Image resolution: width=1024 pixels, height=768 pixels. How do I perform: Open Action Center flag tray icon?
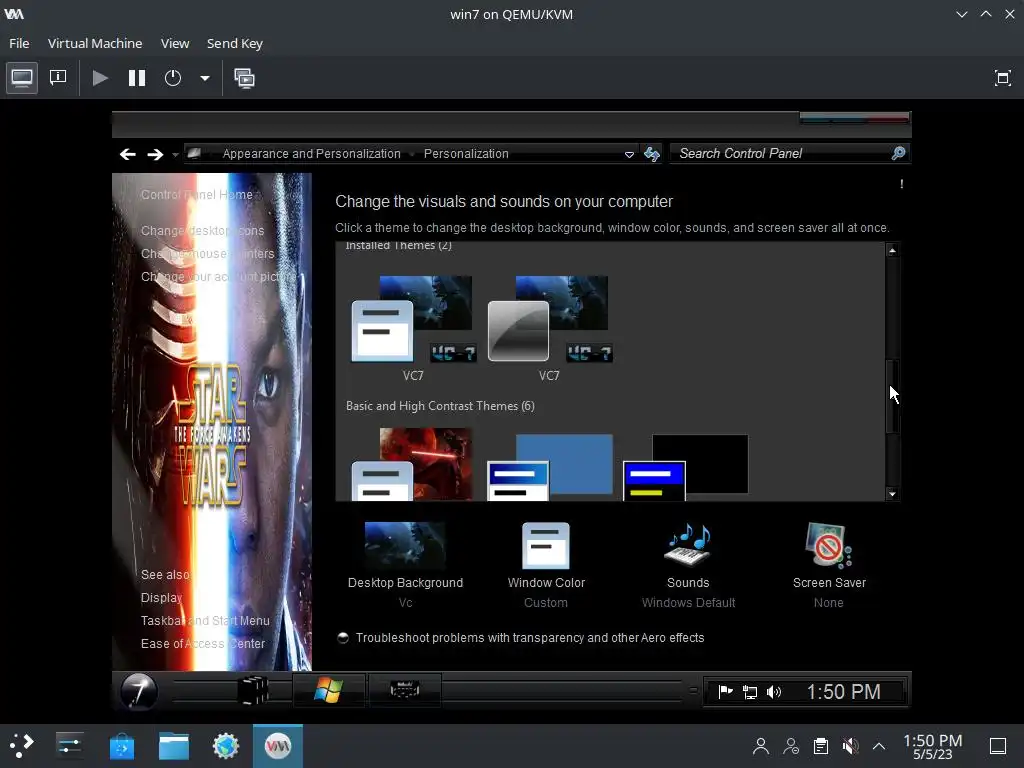pos(726,692)
